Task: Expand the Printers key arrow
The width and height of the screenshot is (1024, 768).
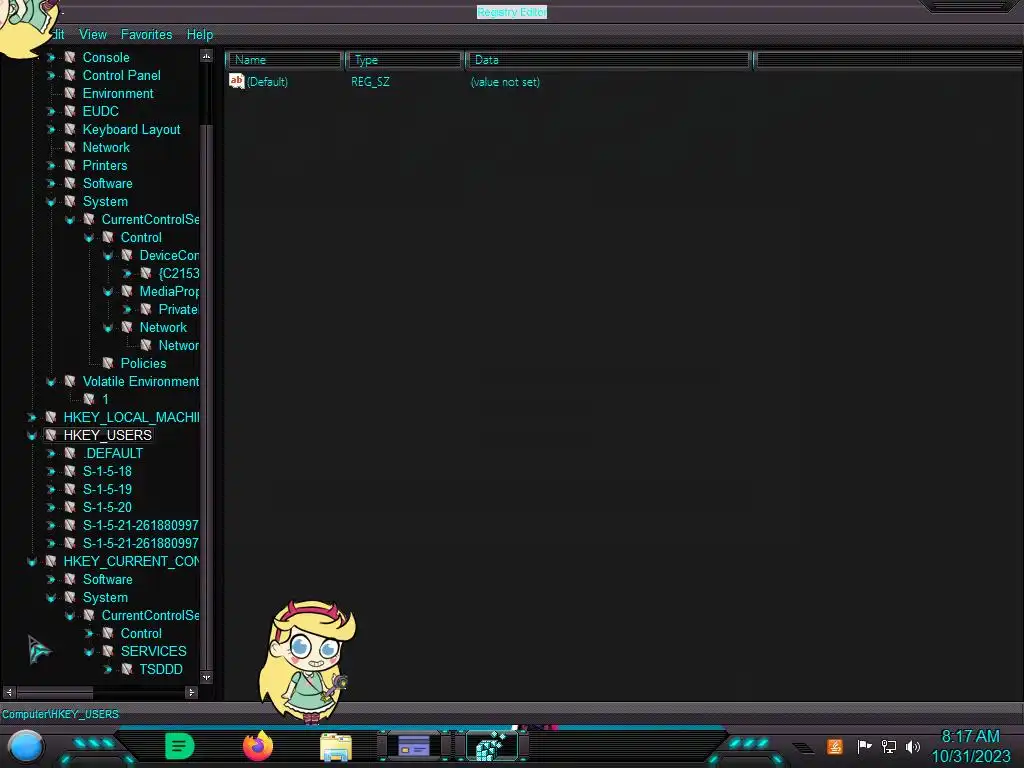Action: pos(51,165)
